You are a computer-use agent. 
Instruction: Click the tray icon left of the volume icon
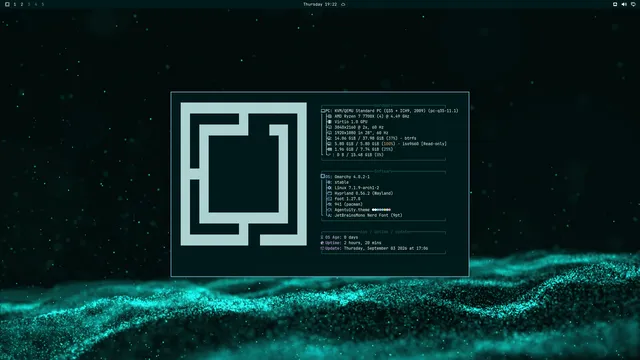pyautogui.click(x=615, y=4)
